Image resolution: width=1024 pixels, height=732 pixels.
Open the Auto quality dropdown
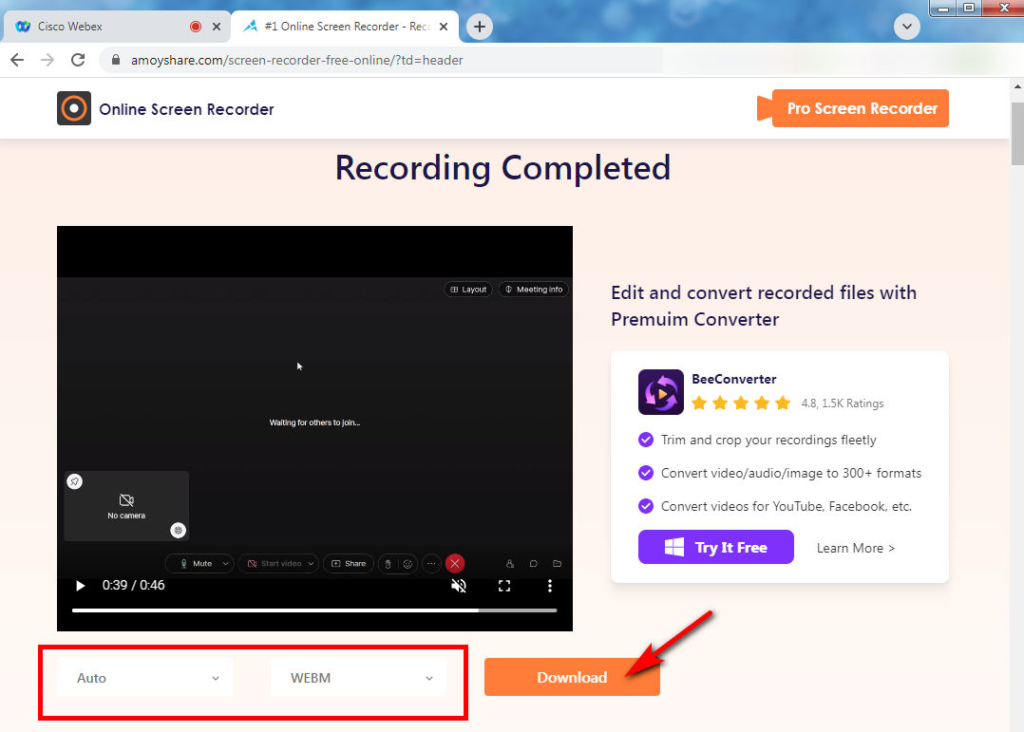tap(144, 677)
